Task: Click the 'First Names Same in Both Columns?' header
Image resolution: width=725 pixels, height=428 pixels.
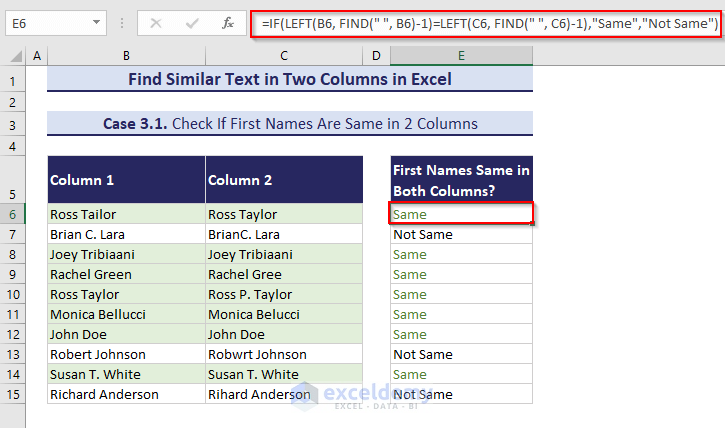Action: click(461, 180)
